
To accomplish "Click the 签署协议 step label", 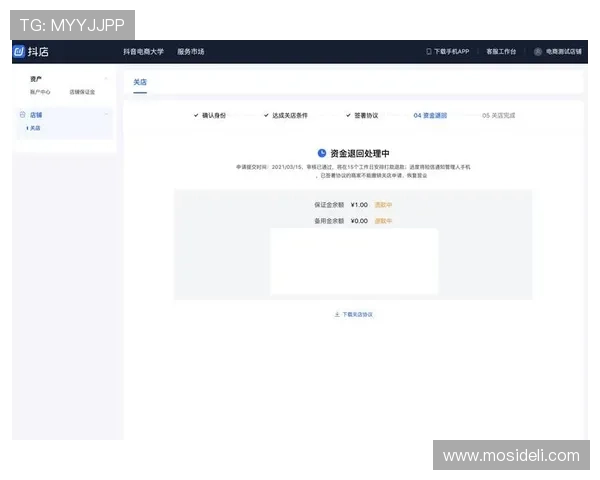I will pyautogui.click(x=366, y=115).
